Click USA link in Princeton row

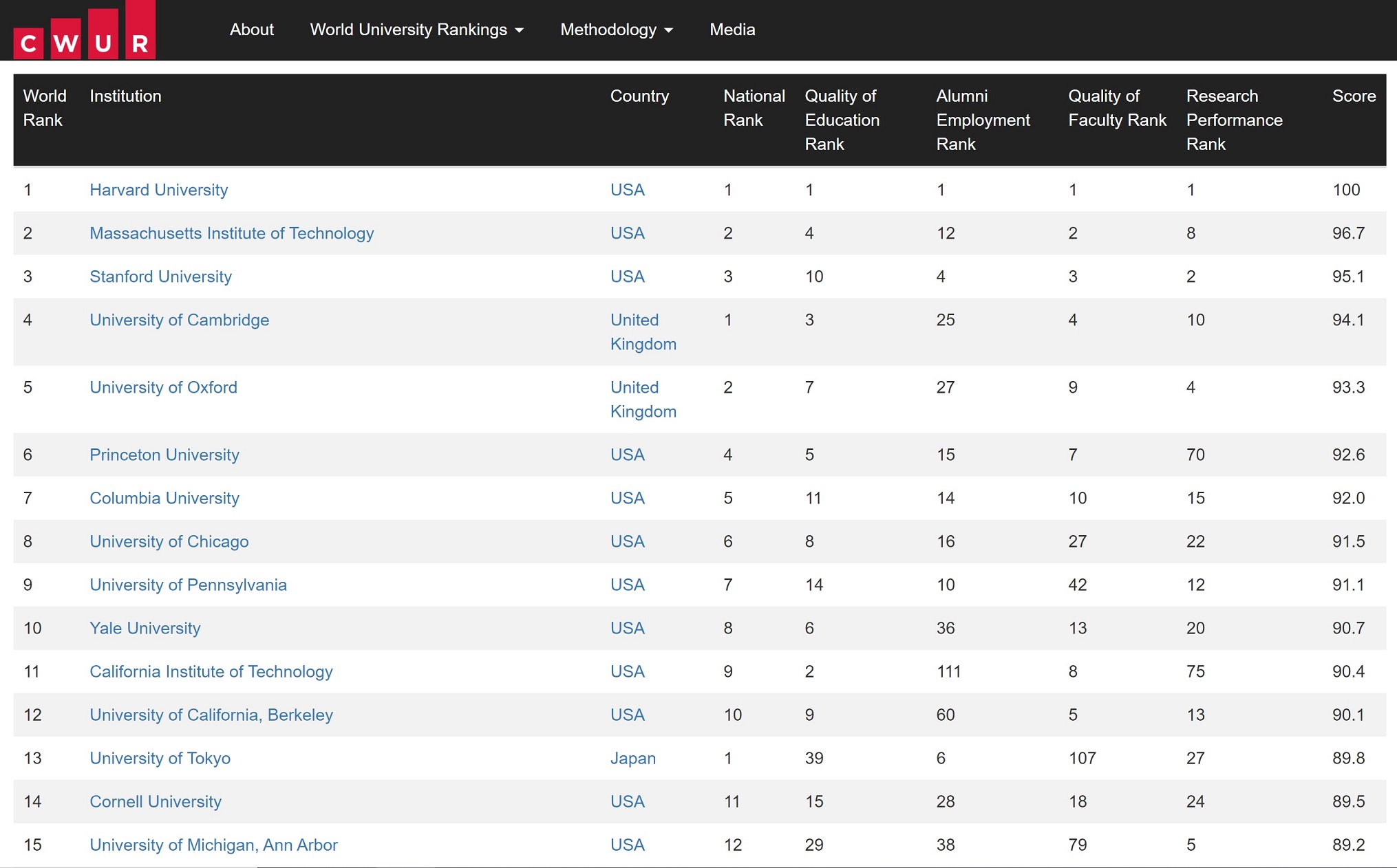[x=628, y=455]
